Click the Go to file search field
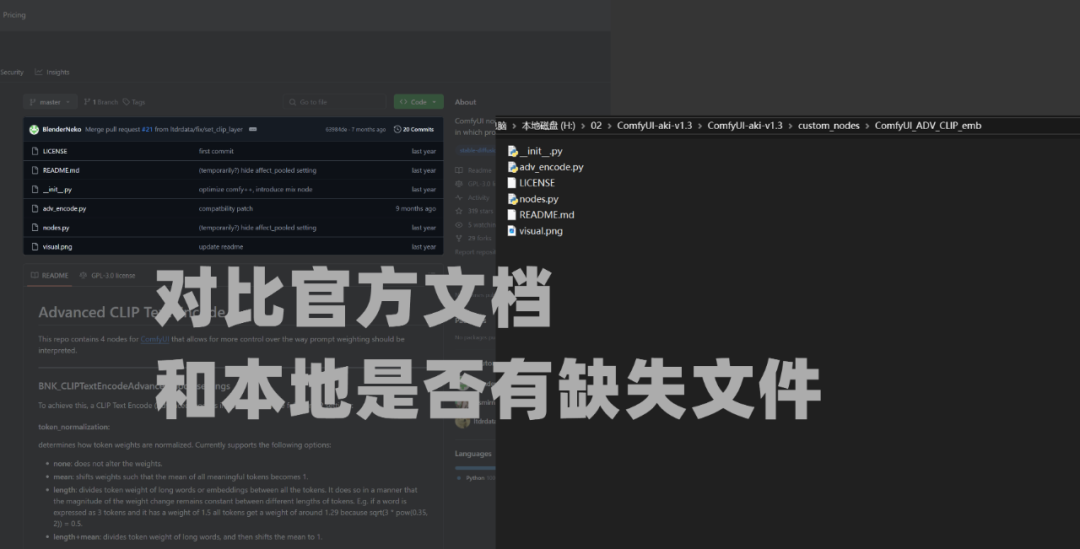Screen dimensions: 1080x549 pos(334,102)
